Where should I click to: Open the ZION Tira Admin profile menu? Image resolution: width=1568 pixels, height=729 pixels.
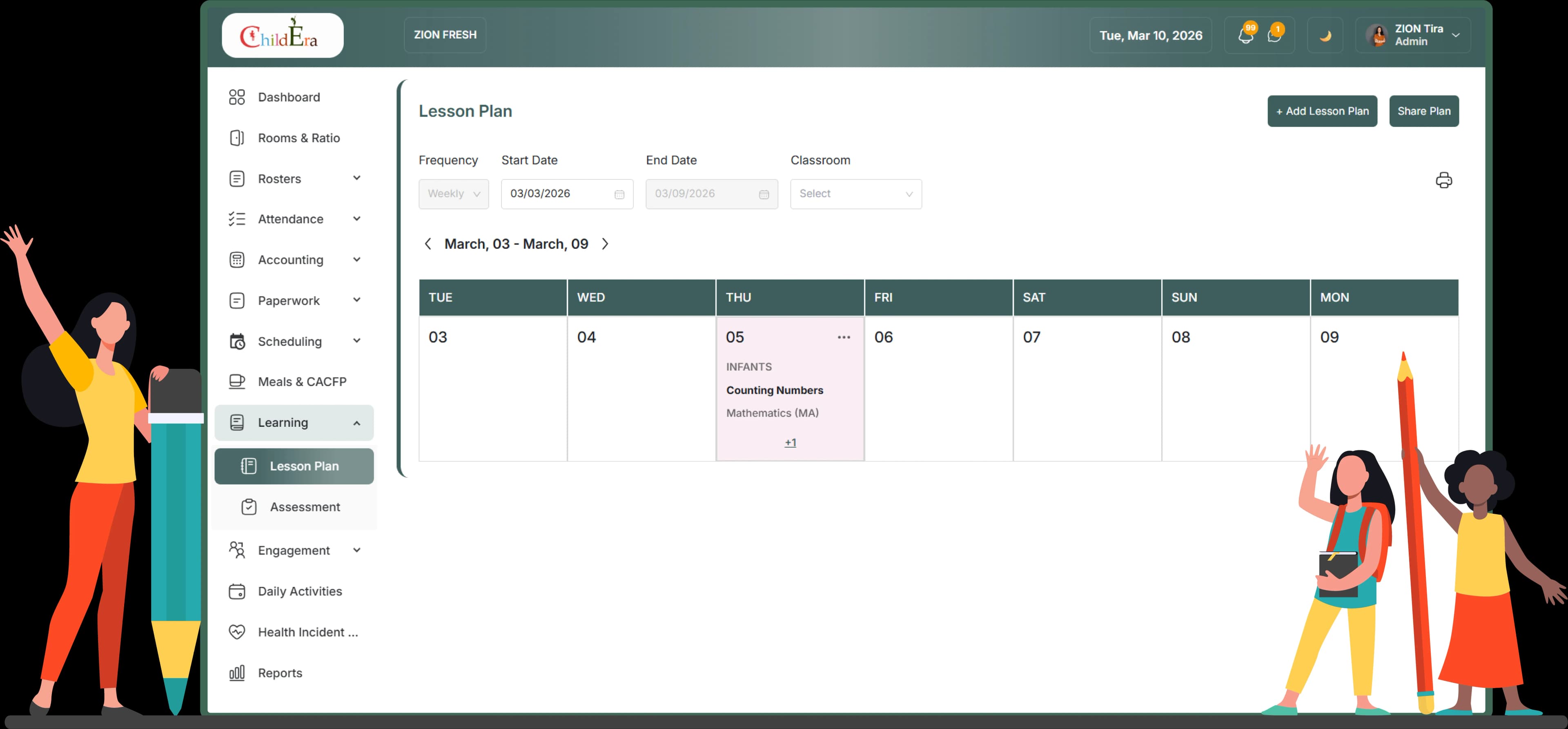tap(1412, 35)
